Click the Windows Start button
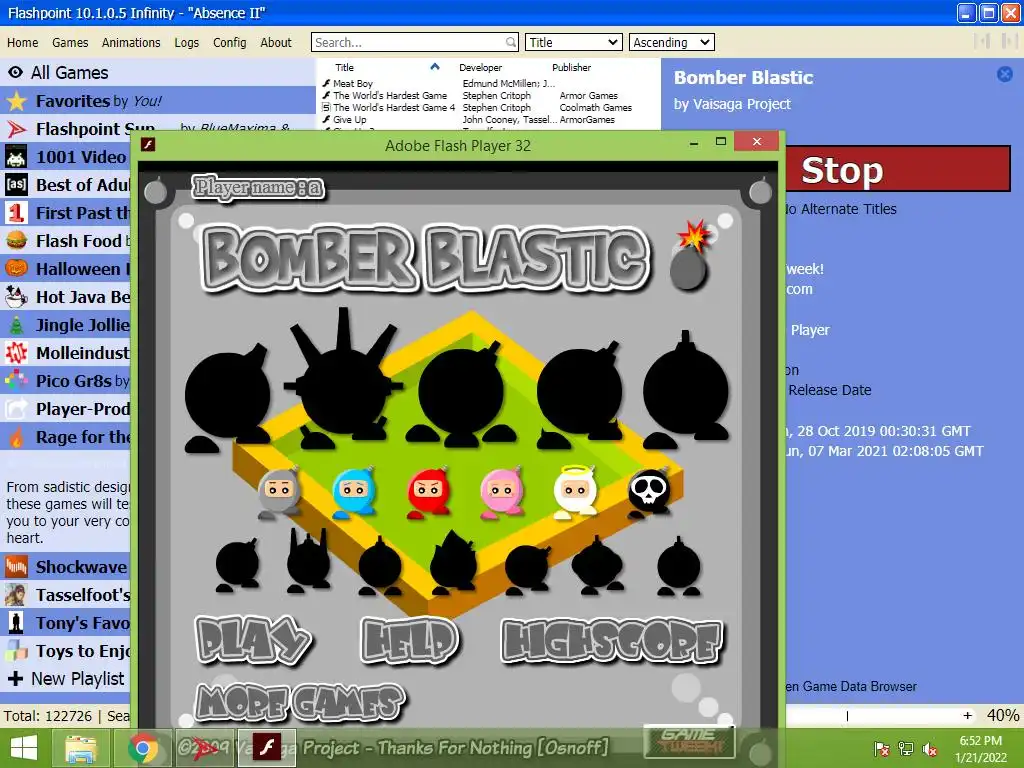This screenshot has height=768, width=1024. 24,748
